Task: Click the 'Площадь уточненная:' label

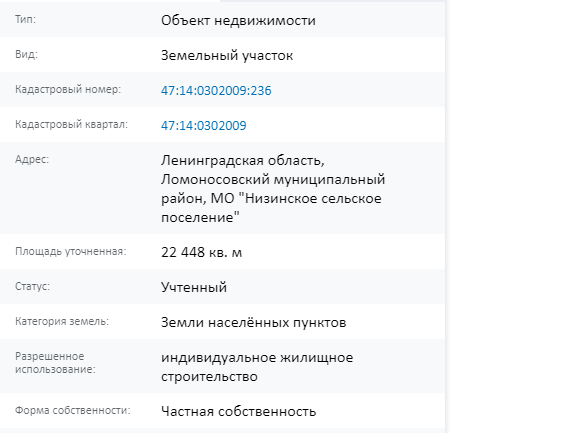Action: [70, 251]
